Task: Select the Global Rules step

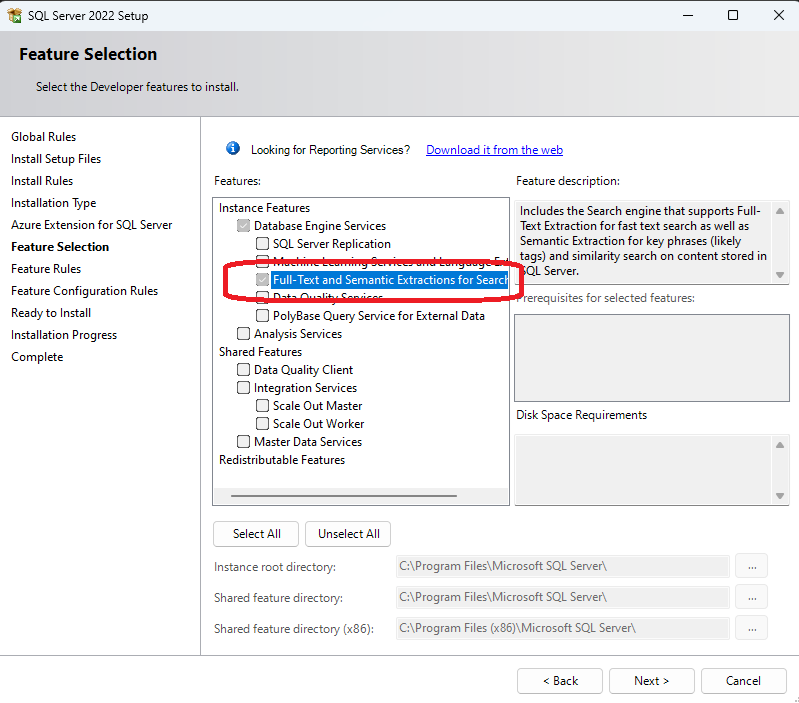Action: (43, 137)
